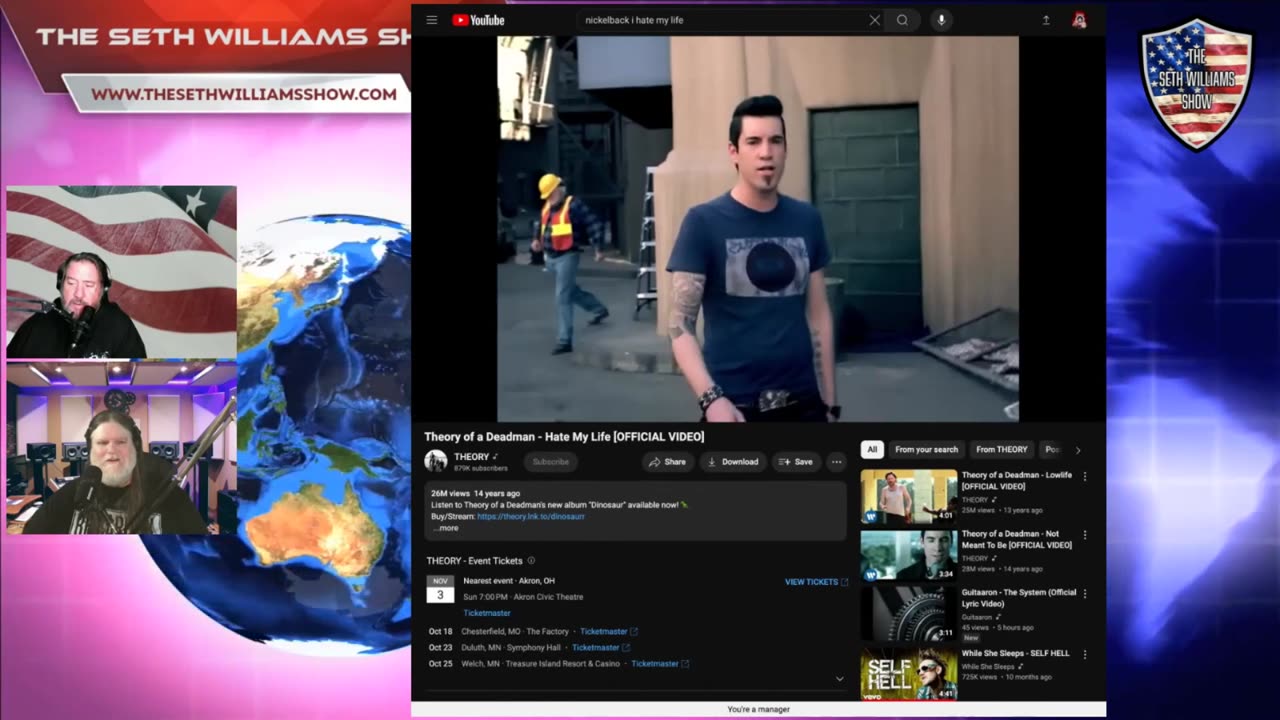The width and height of the screenshot is (1280, 720).
Task: Open the THEORY channel name link
Action: click(471, 456)
